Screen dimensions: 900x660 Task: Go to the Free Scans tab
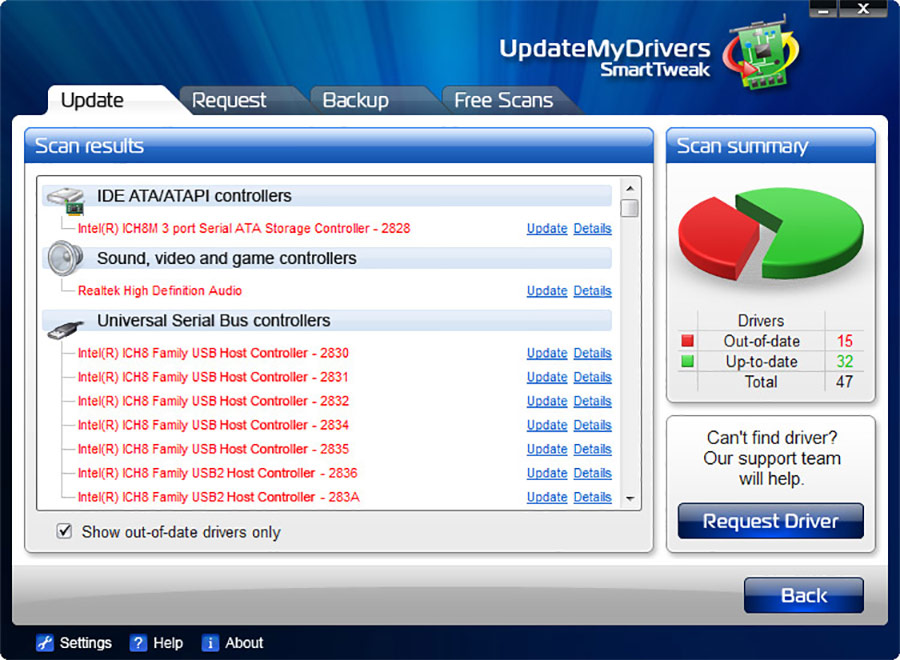coord(503,100)
